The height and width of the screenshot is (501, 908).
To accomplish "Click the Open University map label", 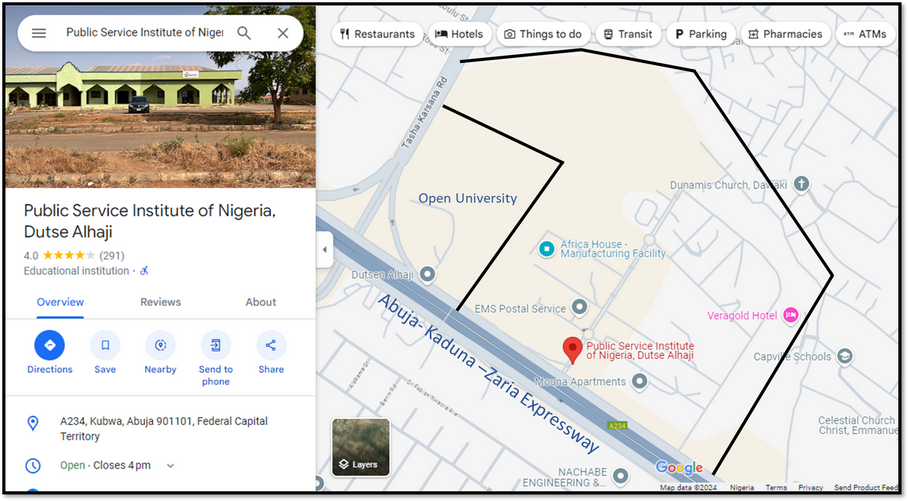I will click(x=468, y=198).
